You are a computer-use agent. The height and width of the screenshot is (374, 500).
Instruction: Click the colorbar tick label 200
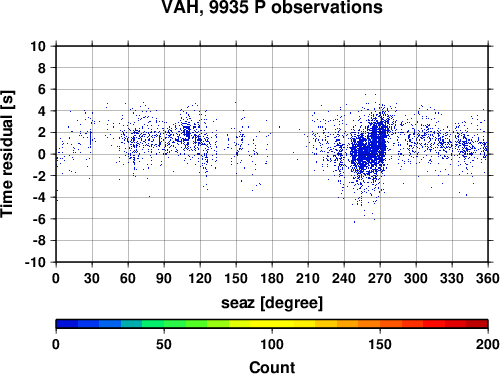coord(488,344)
